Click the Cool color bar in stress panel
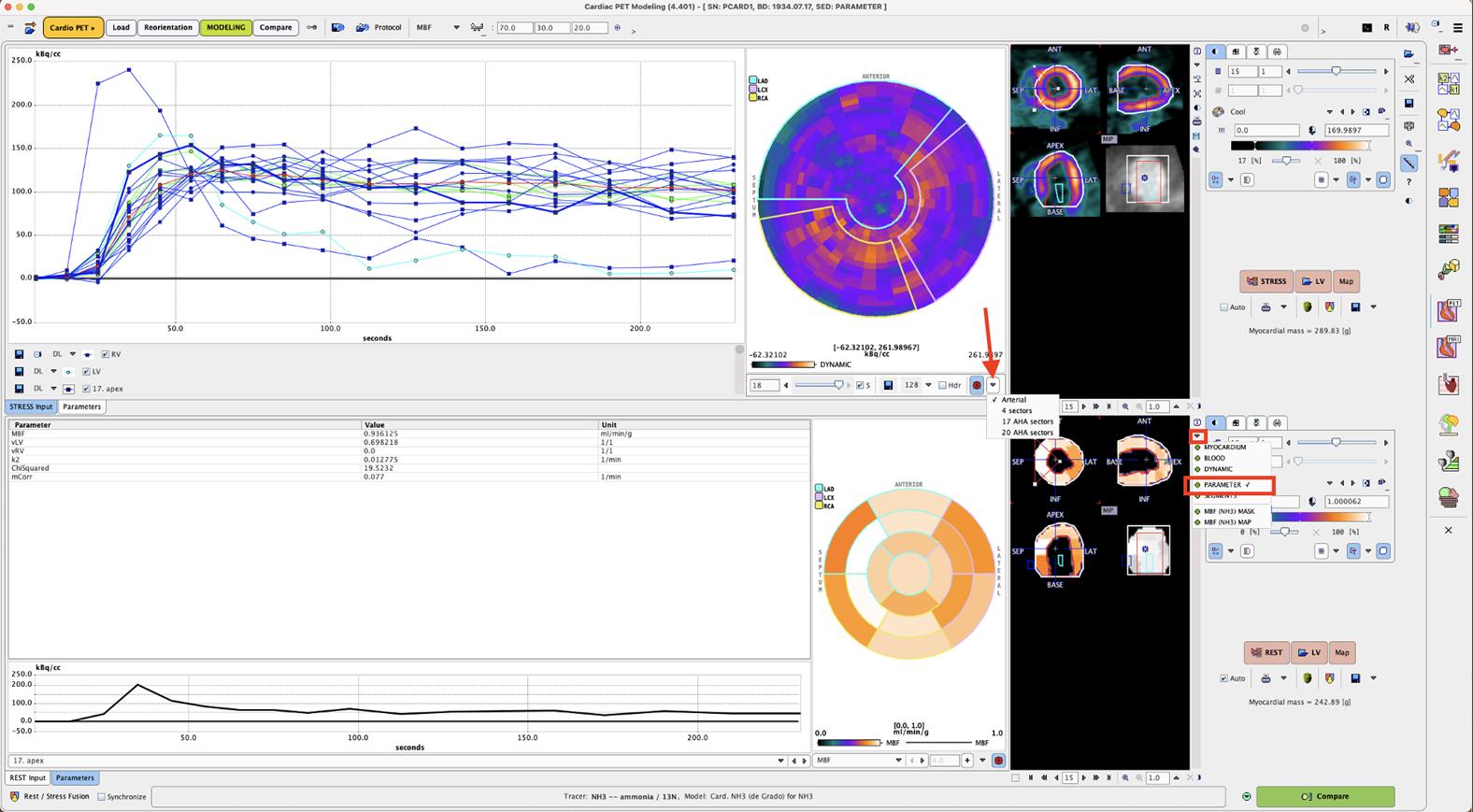Viewport: 1473px width, 812px height. pyautogui.click(x=1300, y=146)
